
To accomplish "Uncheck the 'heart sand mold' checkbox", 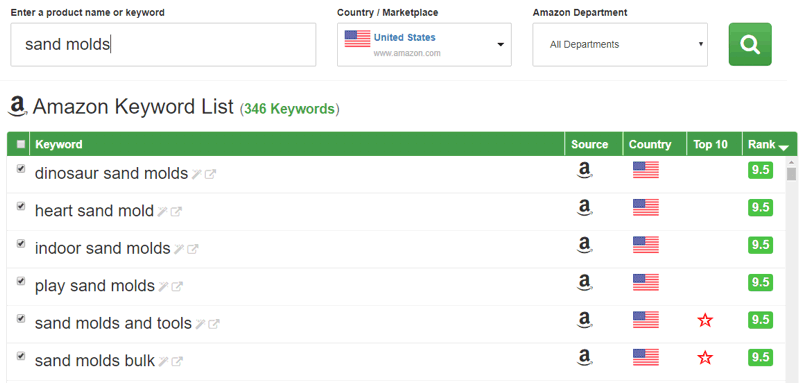I will click(x=21, y=206).
